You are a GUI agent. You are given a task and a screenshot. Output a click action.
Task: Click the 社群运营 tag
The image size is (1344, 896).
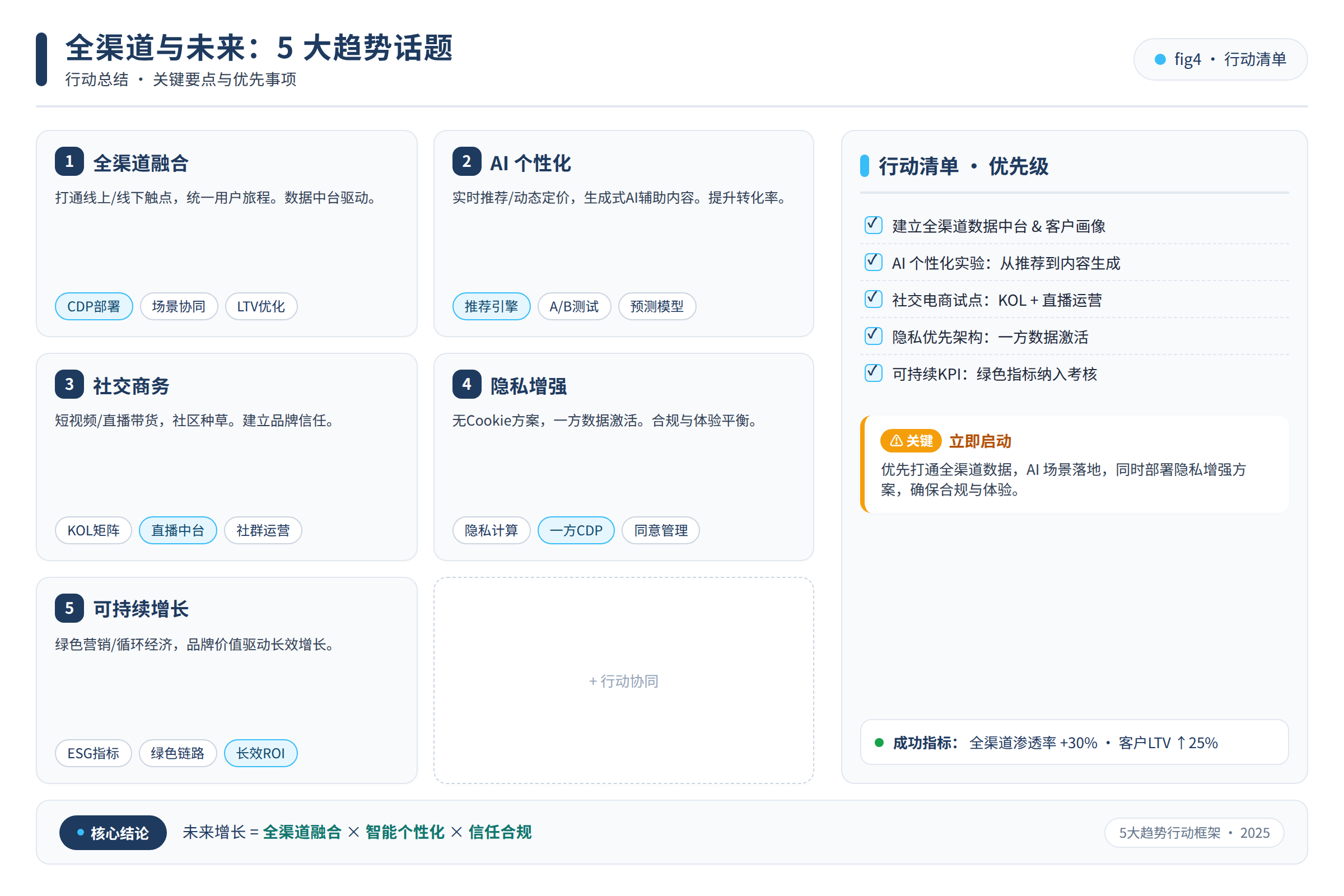coord(263,530)
